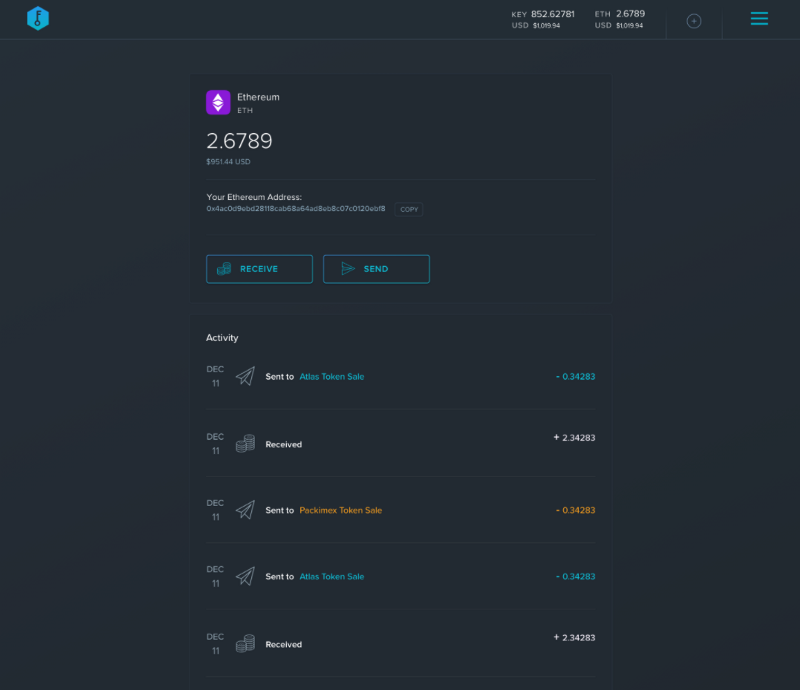Click the add token plus icon

click(693, 21)
